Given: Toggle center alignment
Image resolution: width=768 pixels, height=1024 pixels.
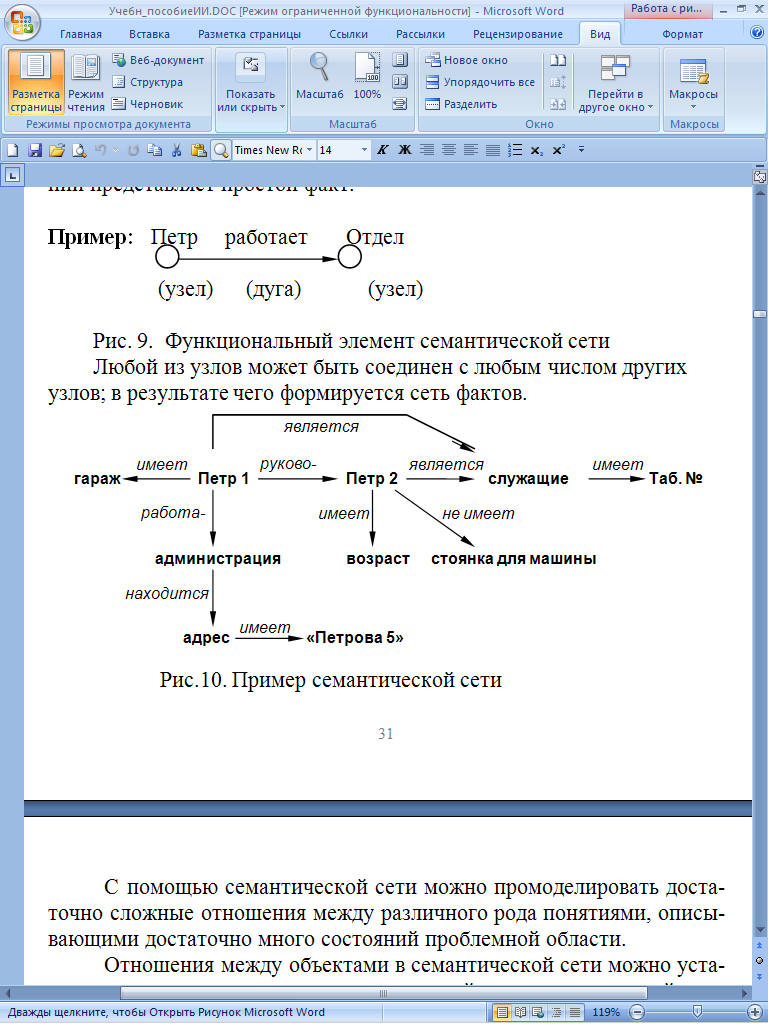Looking at the screenshot, I should (x=449, y=150).
